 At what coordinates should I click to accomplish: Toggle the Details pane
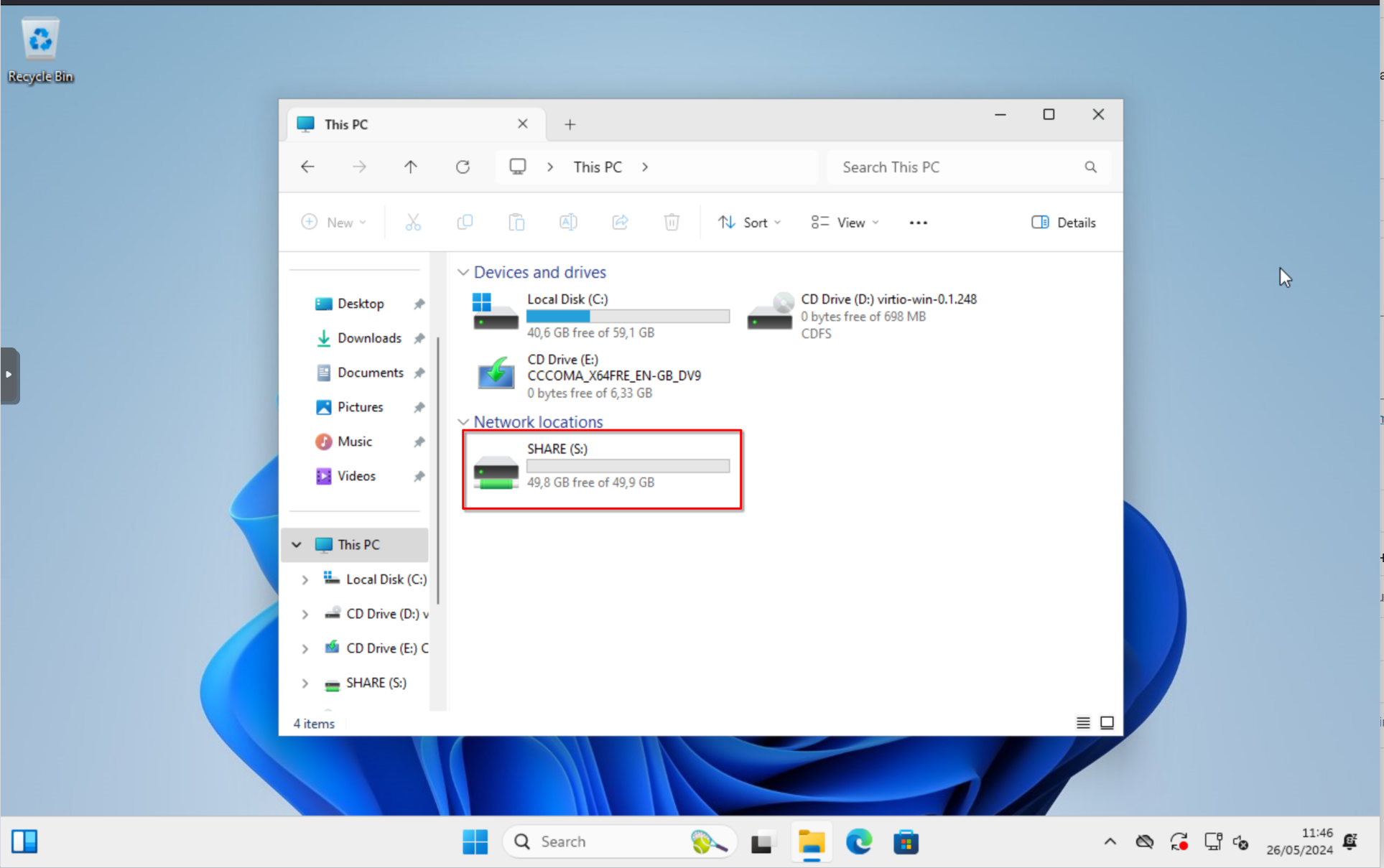[x=1064, y=223]
